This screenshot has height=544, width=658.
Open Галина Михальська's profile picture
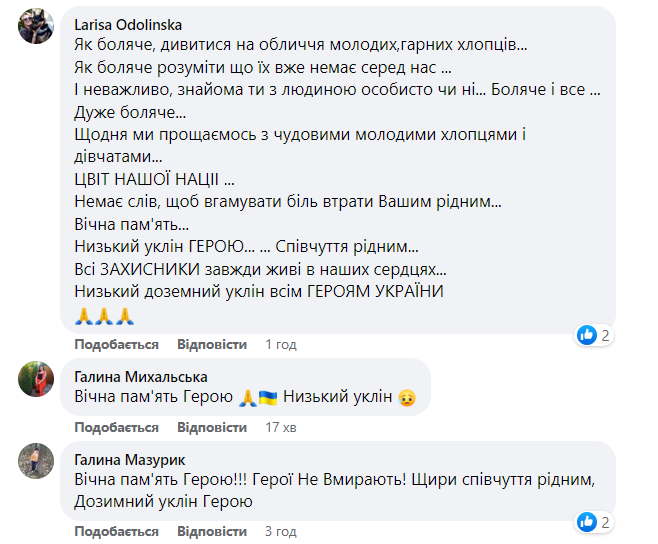coord(36,378)
